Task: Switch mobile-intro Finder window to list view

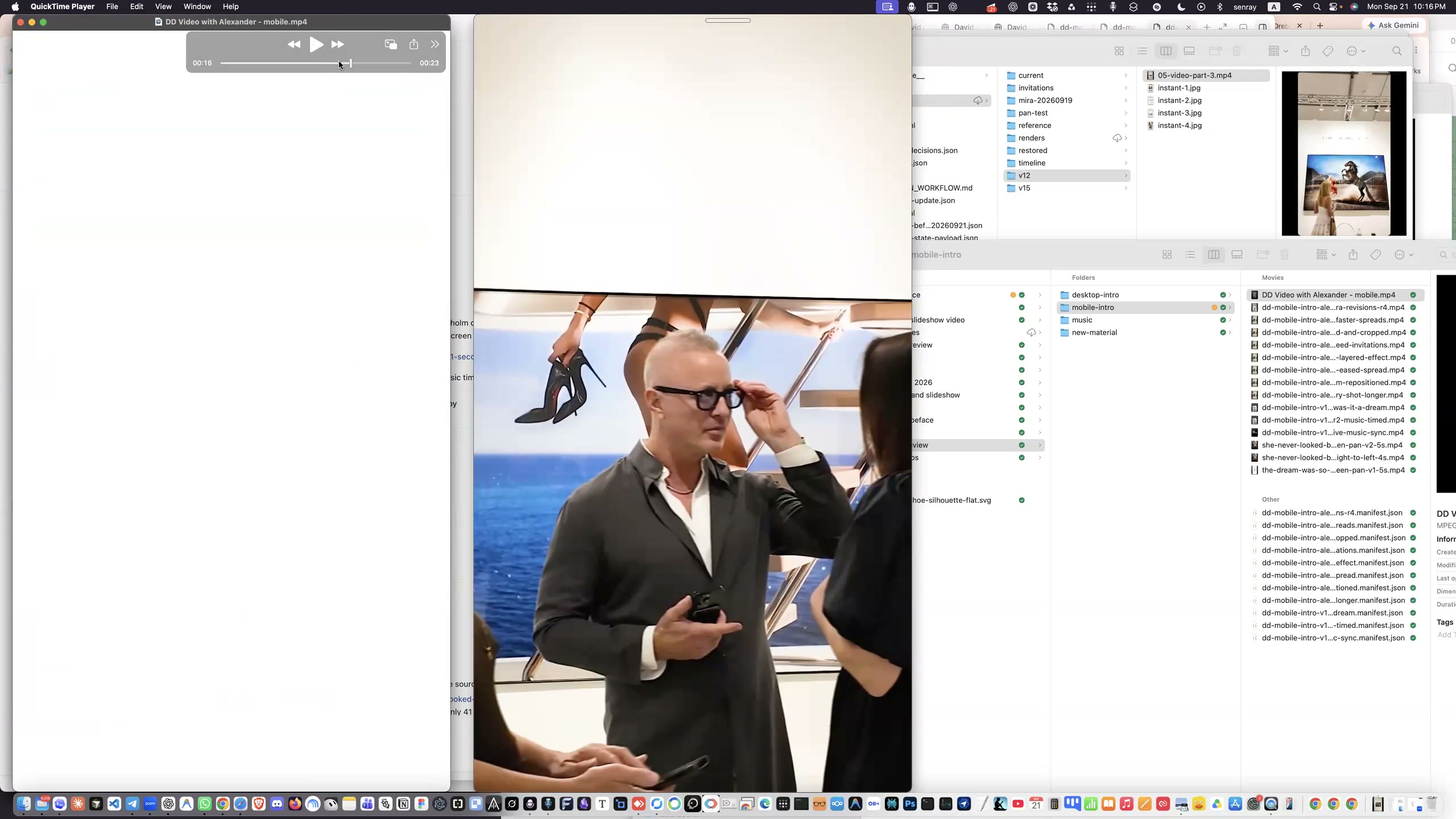Action: click(1190, 255)
